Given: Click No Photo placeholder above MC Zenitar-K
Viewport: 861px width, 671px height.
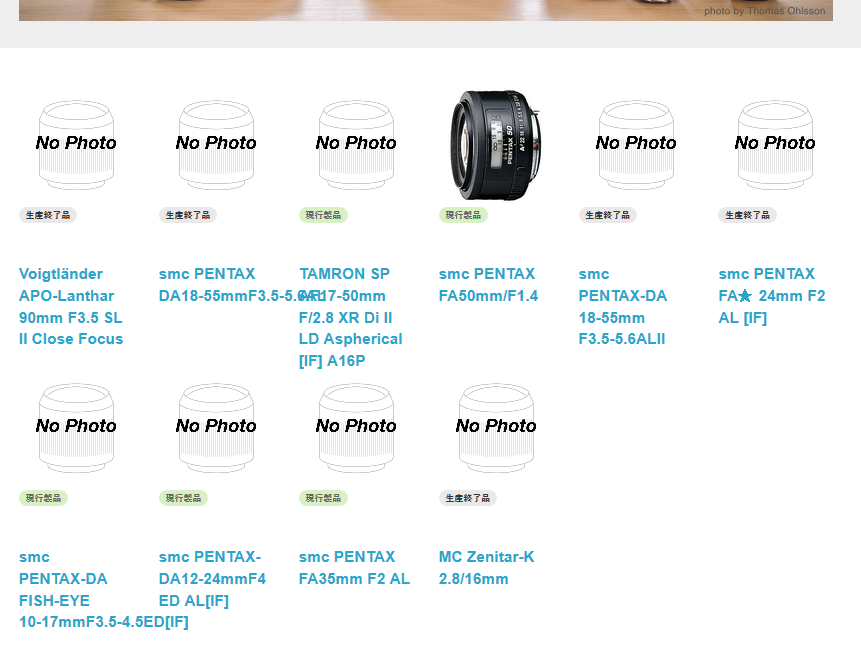Looking at the screenshot, I should [x=496, y=428].
